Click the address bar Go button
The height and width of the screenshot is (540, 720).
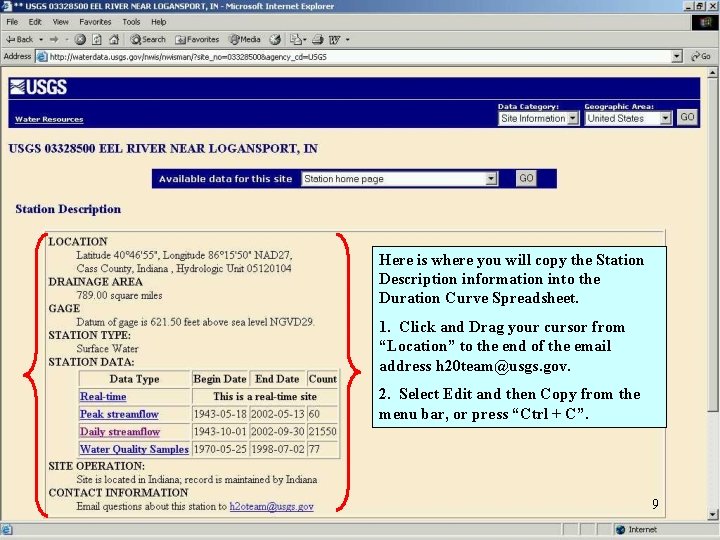click(x=701, y=56)
